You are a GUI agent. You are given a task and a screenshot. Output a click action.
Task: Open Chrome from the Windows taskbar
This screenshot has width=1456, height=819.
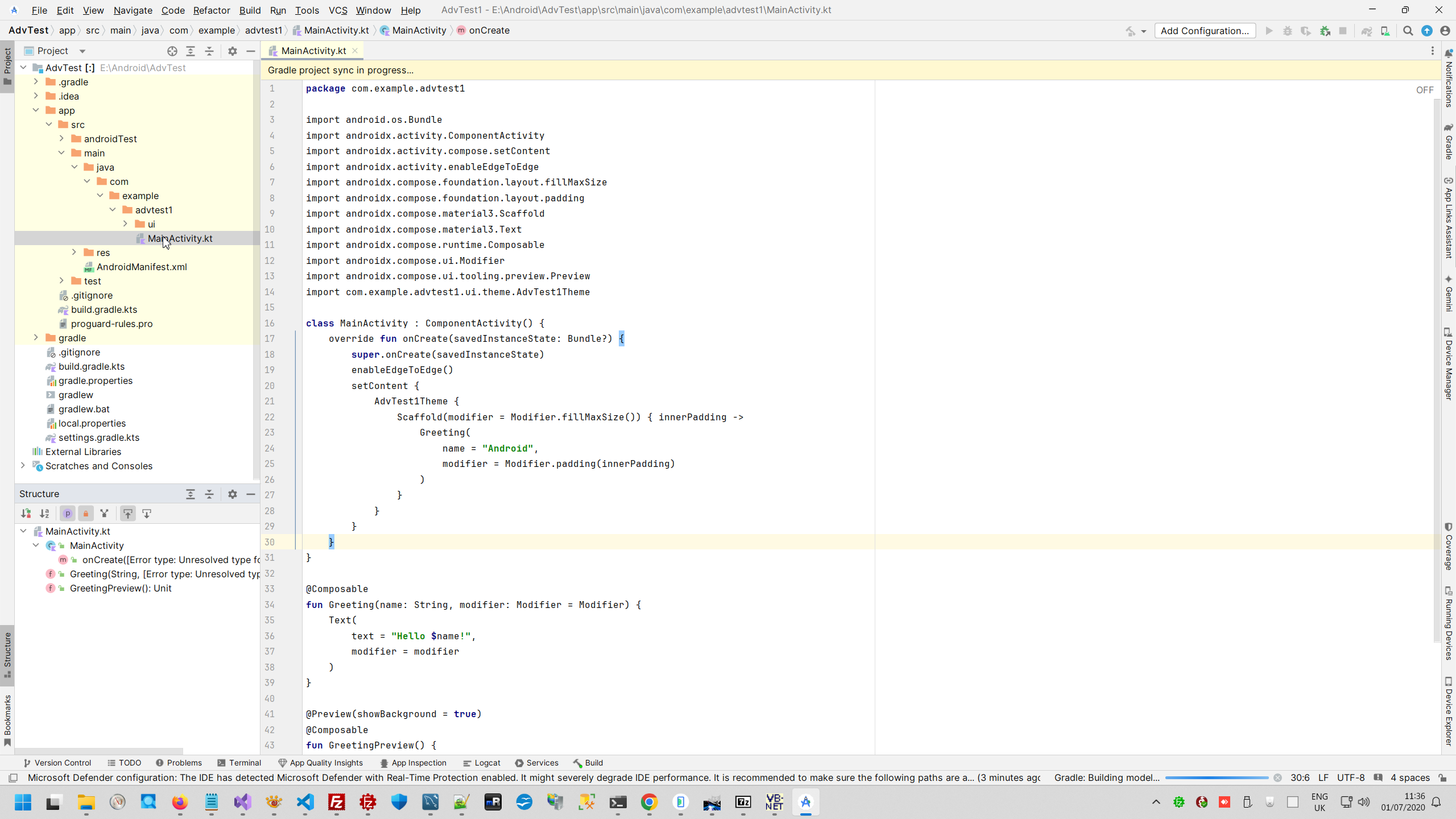coord(649,802)
